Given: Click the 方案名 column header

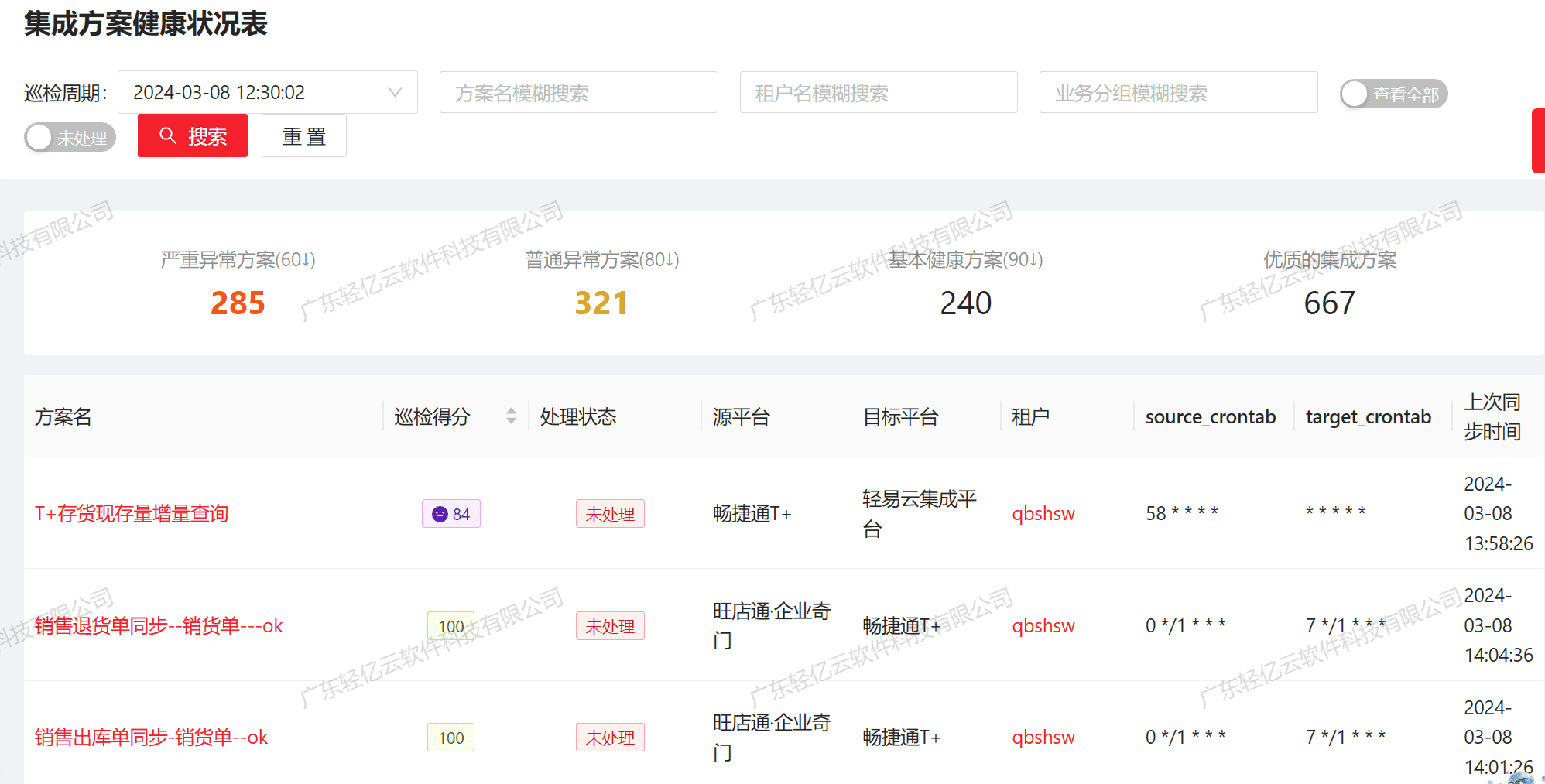Looking at the screenshot, I should tap(63, 416).
